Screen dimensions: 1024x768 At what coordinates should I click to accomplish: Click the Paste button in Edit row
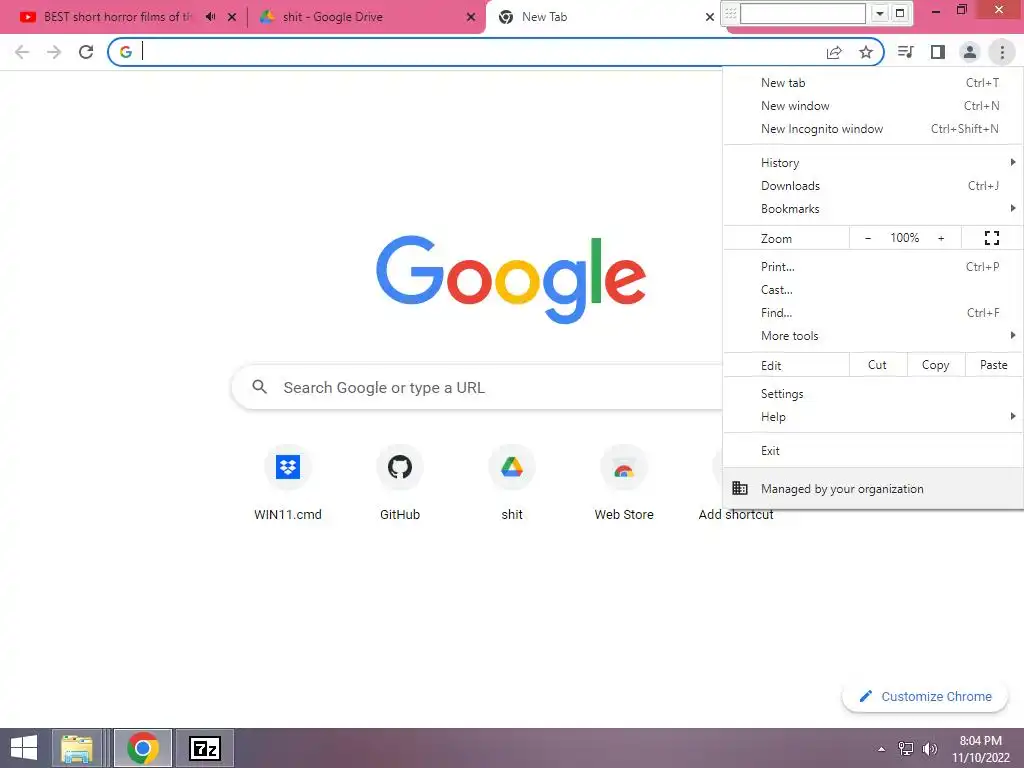993,365
